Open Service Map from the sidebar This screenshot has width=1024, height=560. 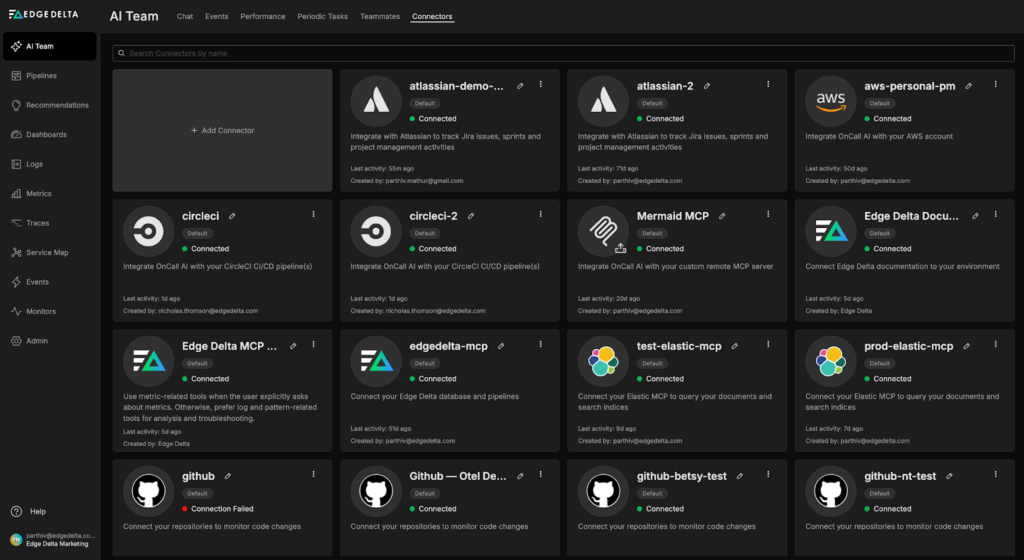pyautogui.click(x=47, y=253)
